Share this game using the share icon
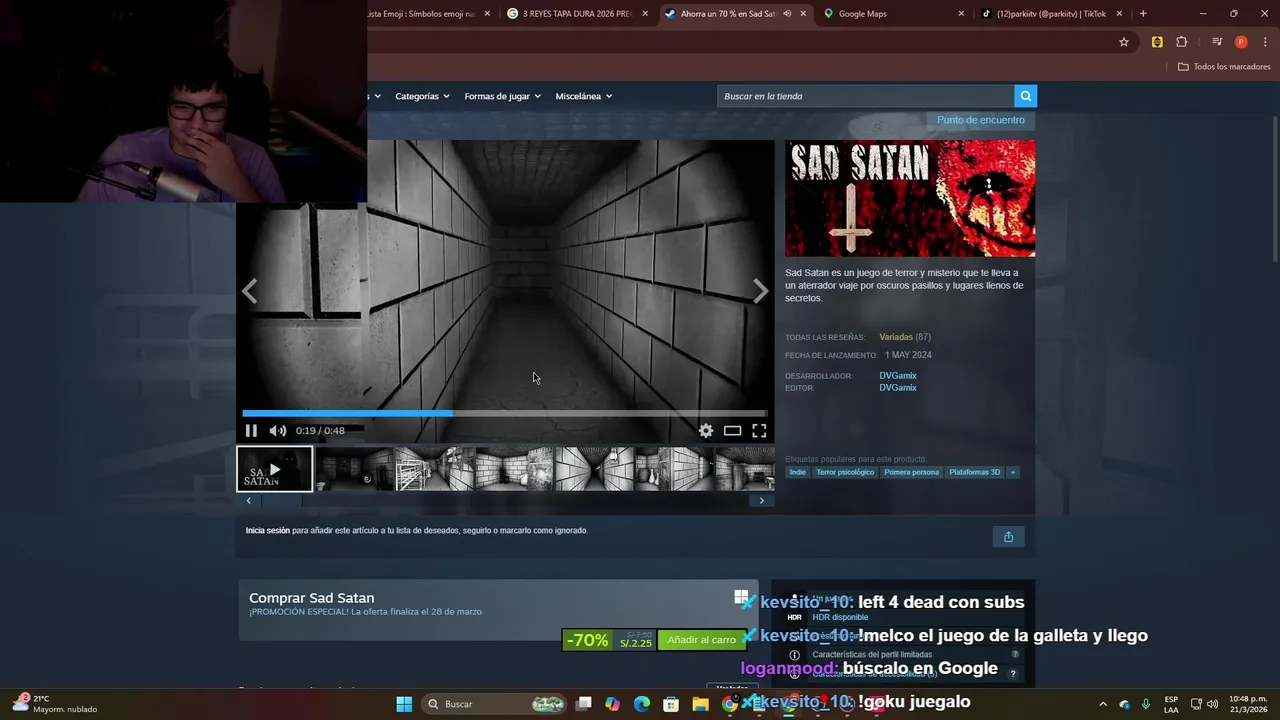1280x720 pixels. click(x=1008, y=537)
